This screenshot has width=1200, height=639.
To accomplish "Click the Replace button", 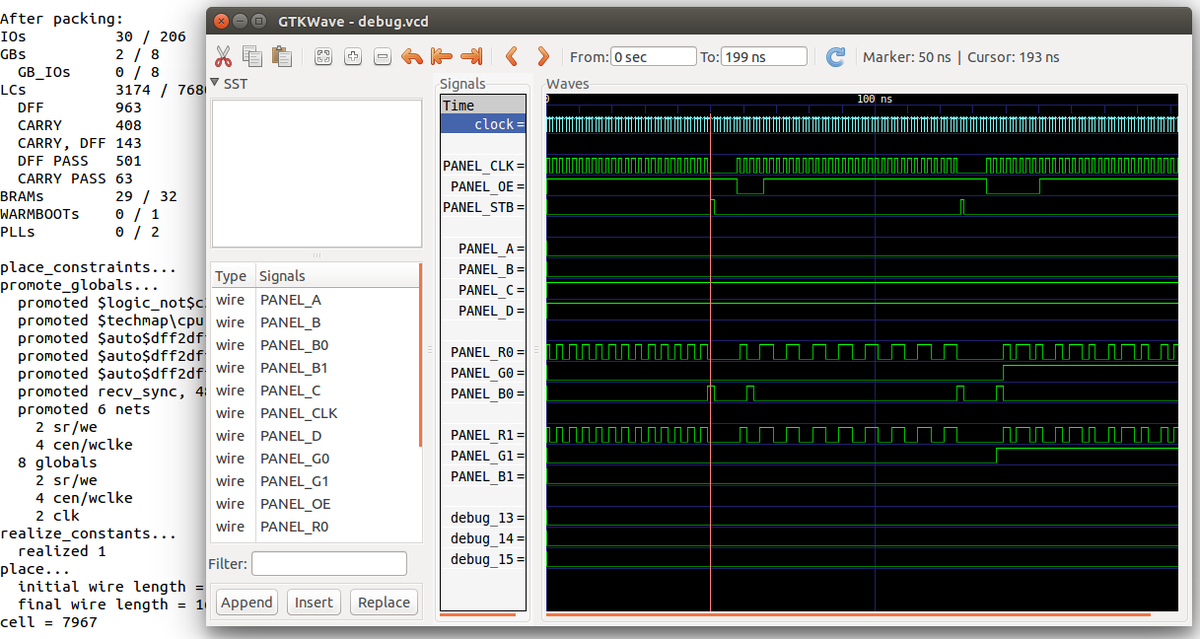I will tap(384, 602).
